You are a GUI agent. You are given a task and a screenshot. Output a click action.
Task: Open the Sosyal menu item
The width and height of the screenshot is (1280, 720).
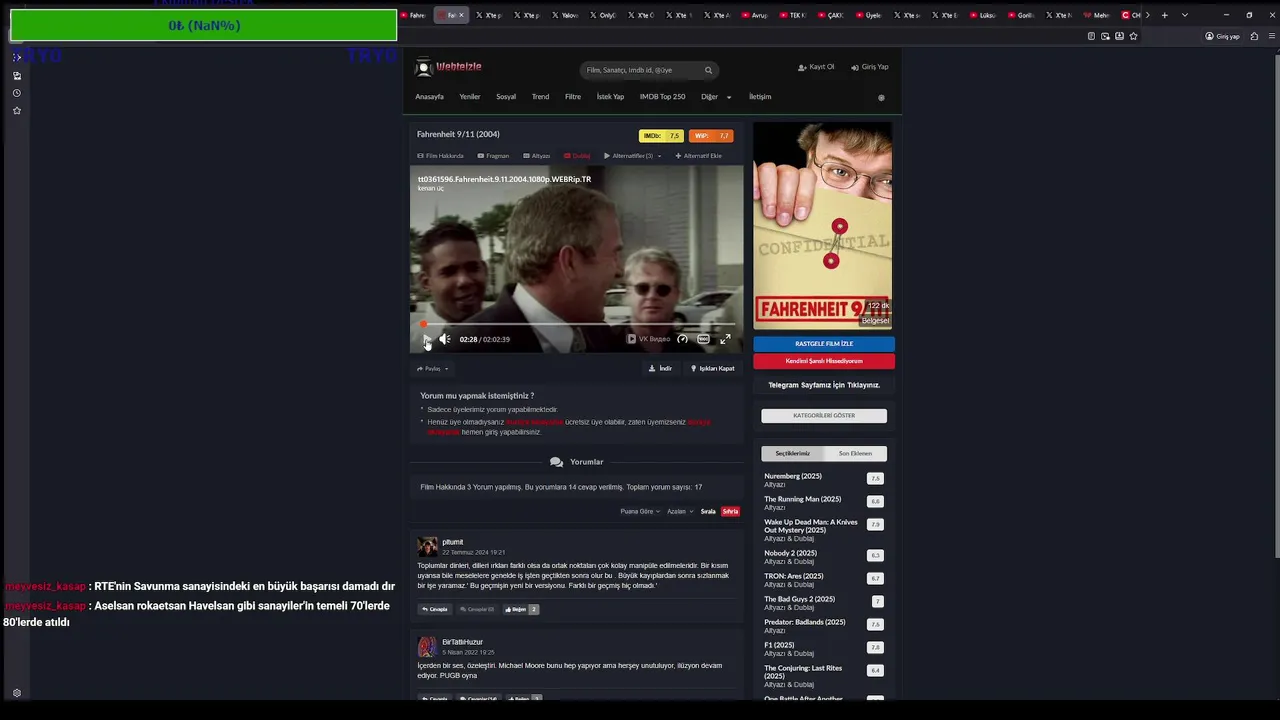pyautogui.click(x=506, y=97)
